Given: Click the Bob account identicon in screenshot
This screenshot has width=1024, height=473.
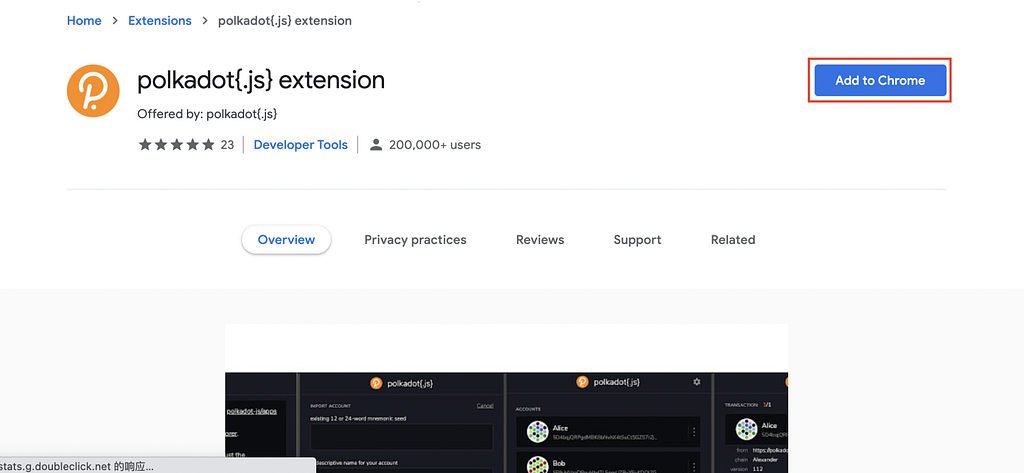Looking at the screenshot, I should (537, 466).
